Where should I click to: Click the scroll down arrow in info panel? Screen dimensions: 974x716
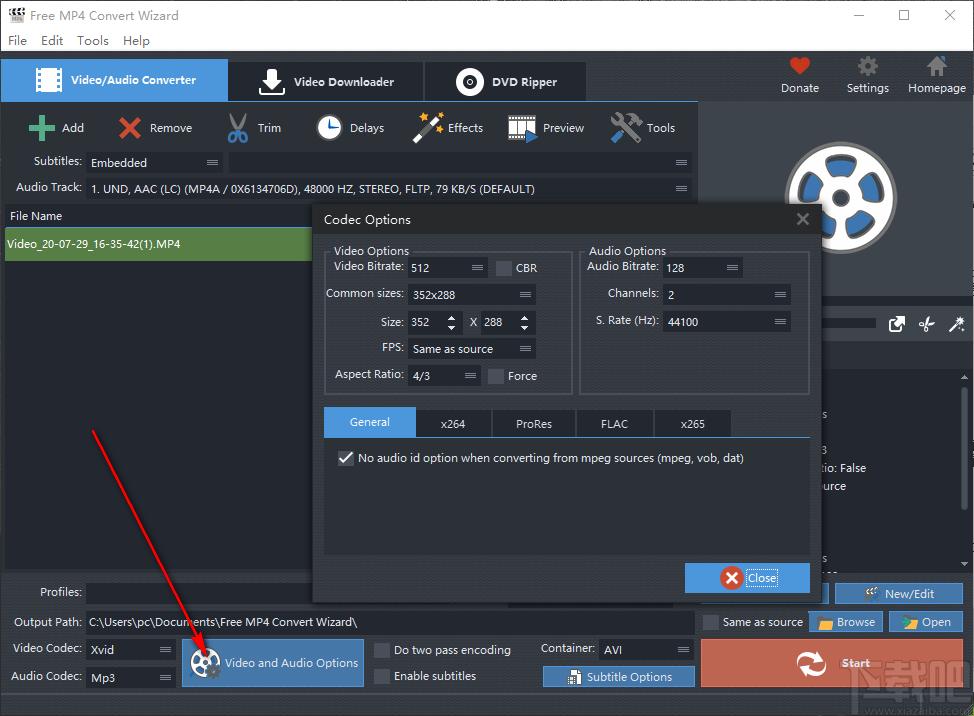coord(964,564)
